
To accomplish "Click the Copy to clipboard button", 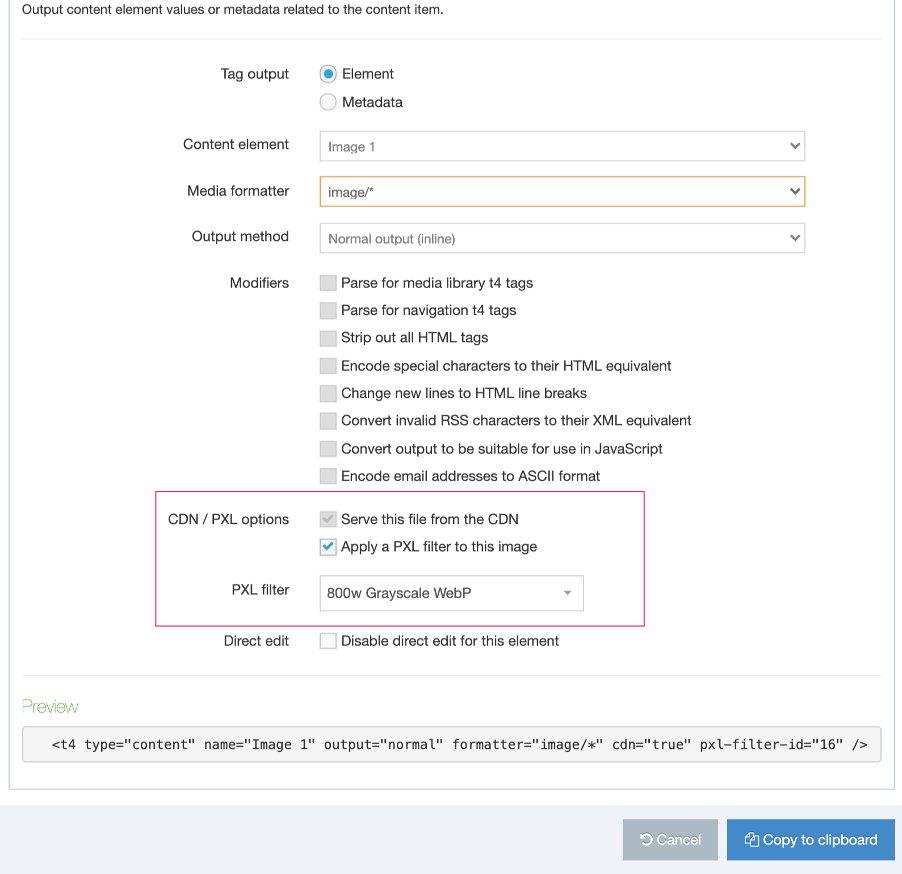I will (x=810, y=840).
